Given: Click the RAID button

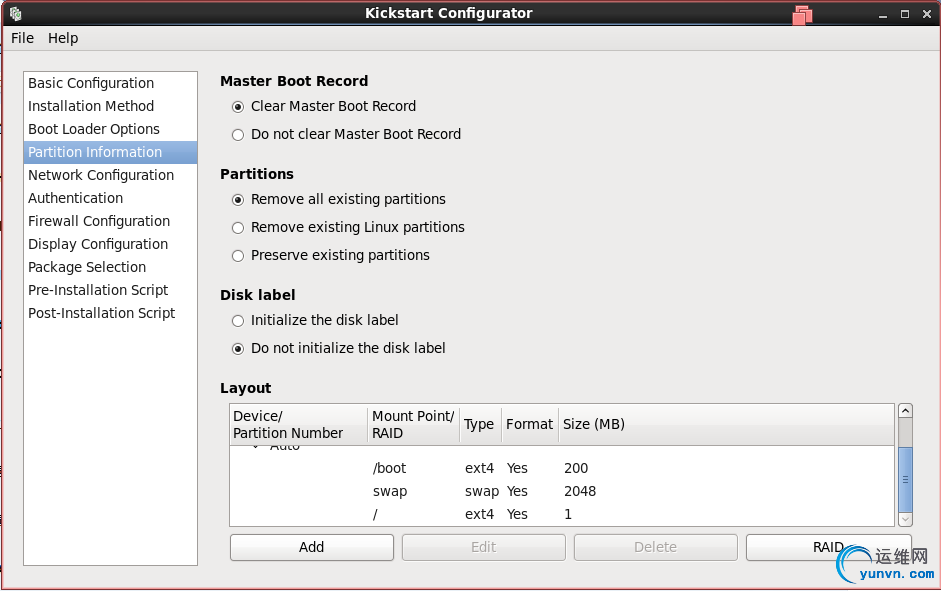Looking at the screenshot, I should (x=828, y=547).
